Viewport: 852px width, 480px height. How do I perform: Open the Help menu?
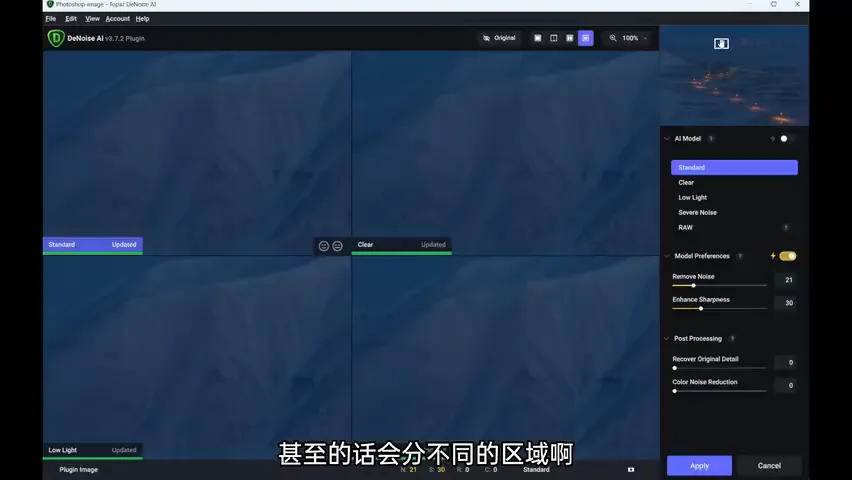point(142,18)
